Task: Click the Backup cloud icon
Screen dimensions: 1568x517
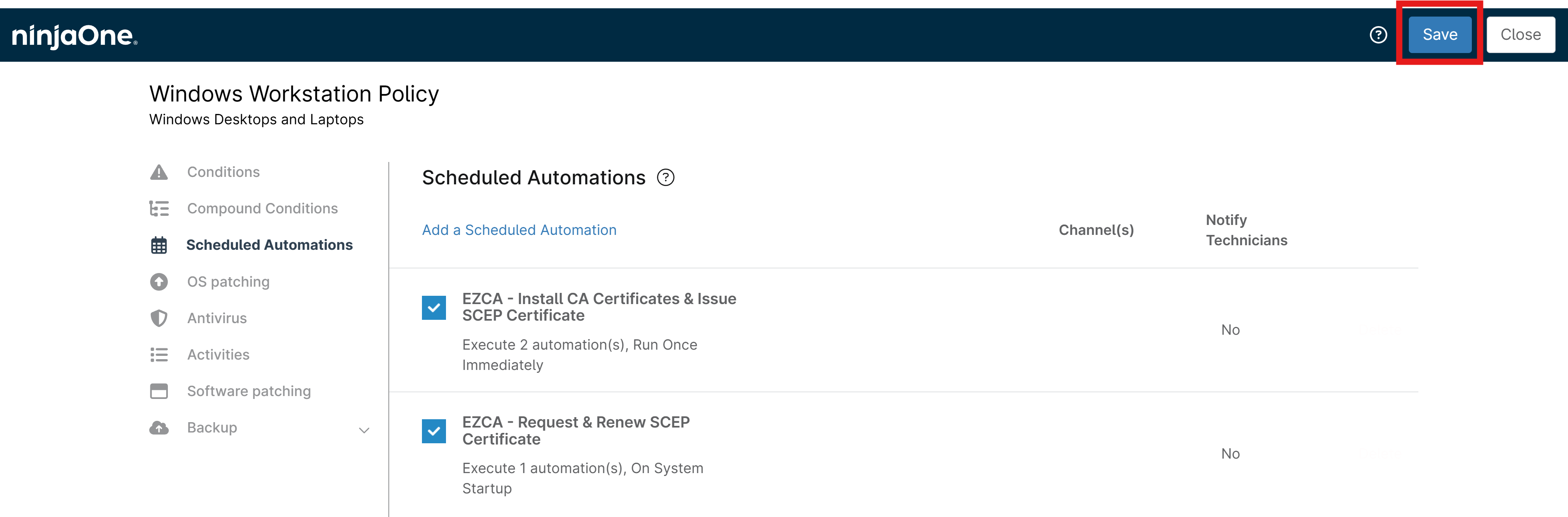Action: pyautogui.click(x=159, y=428)
